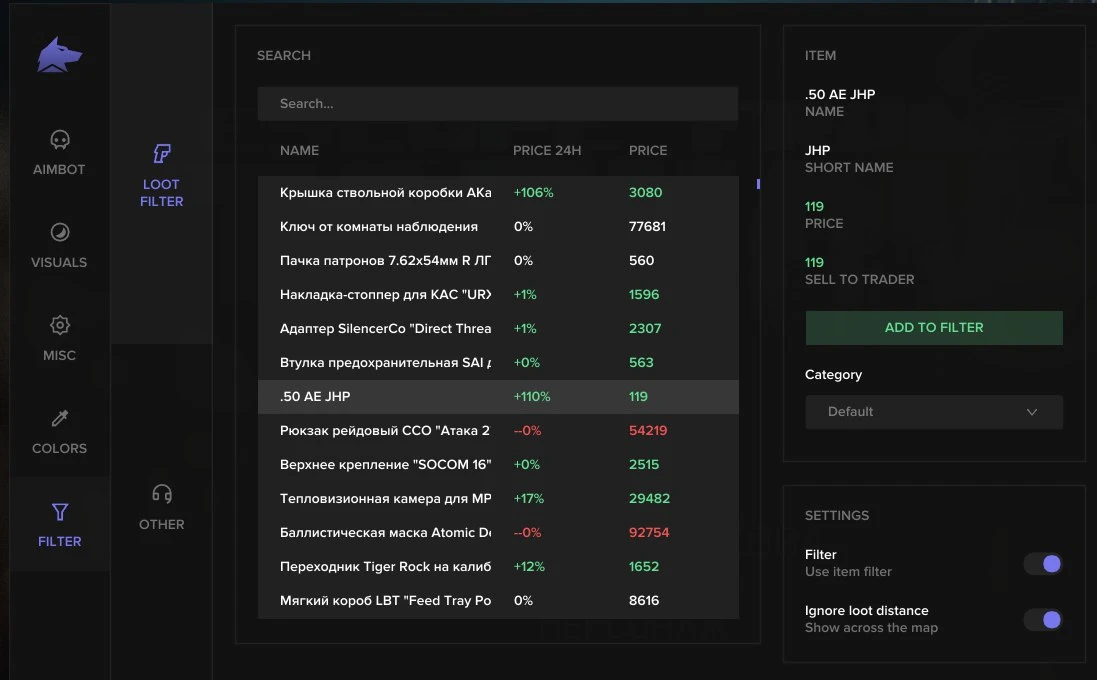
Task: Click the ADD TO FILTER button
Action: click(934, 327)
